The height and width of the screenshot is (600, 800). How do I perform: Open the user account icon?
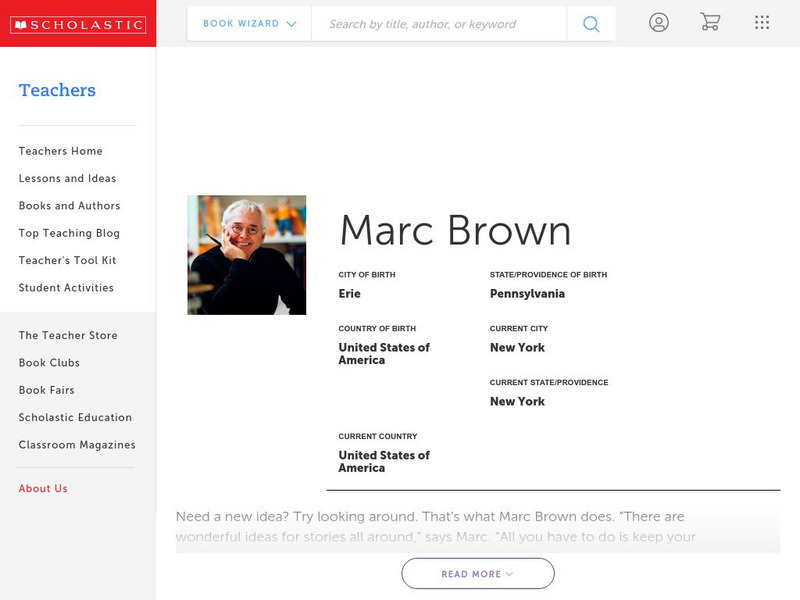tap(658, 23)
